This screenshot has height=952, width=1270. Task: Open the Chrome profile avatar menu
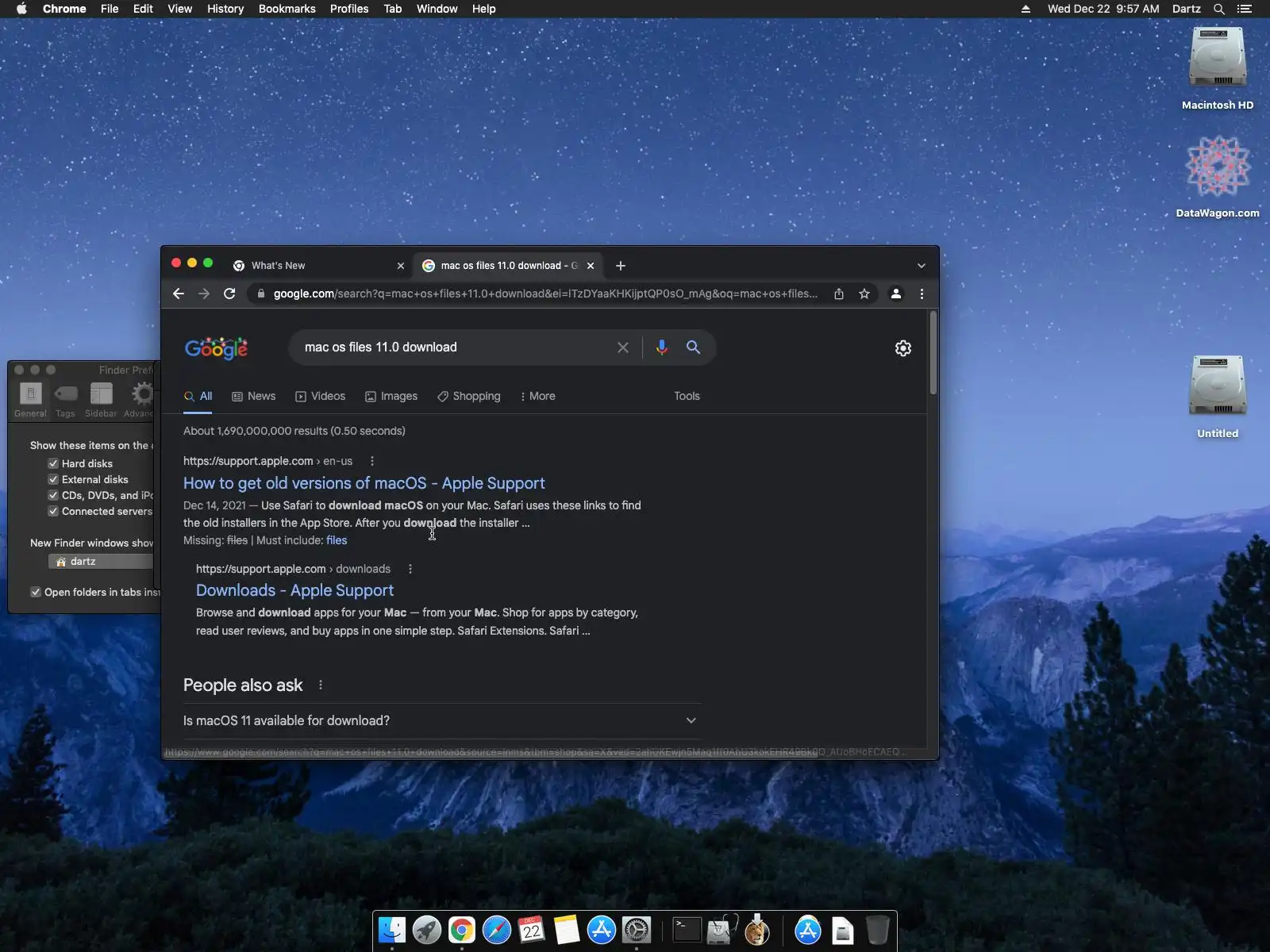[896, 294]
